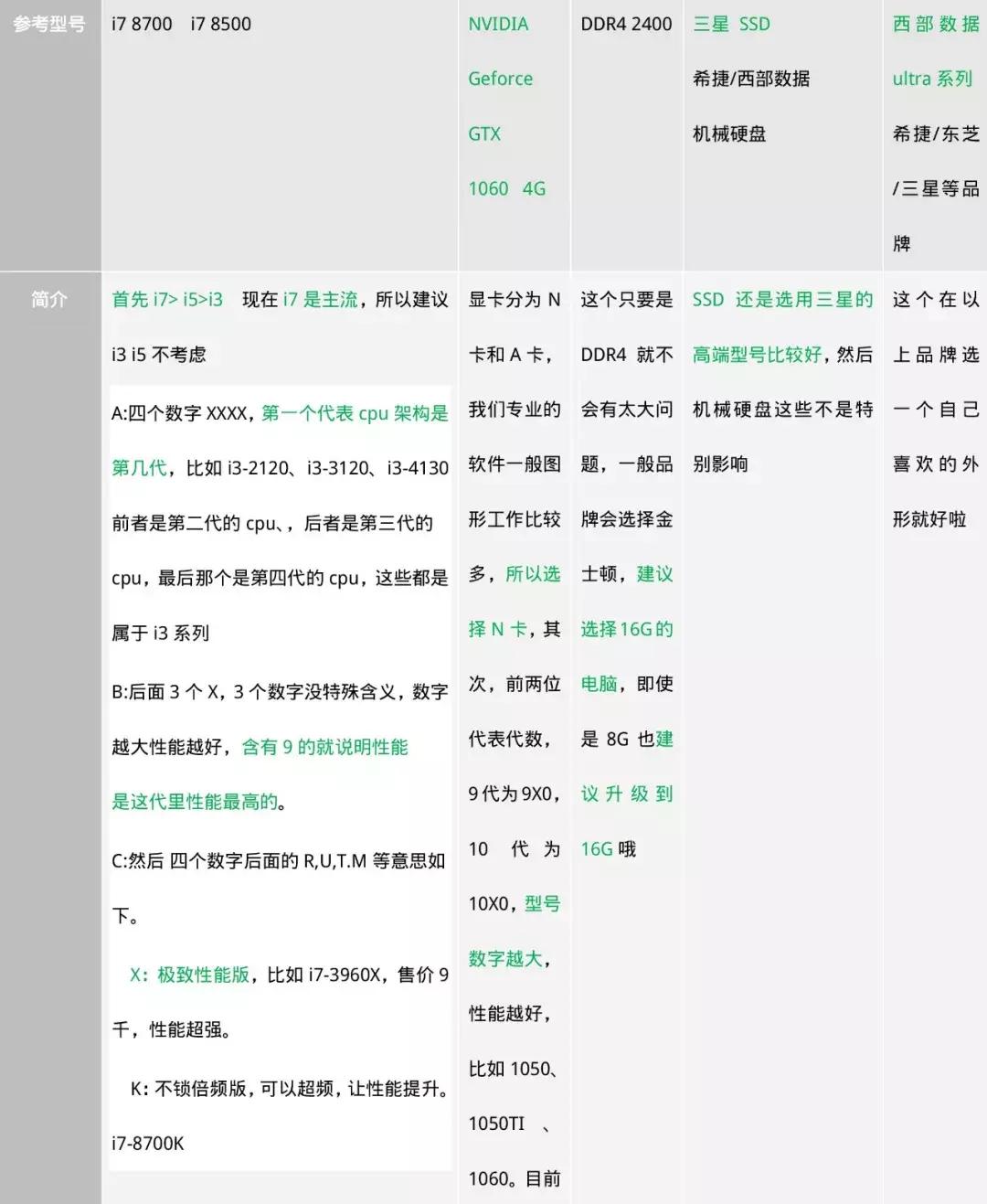Click the 参考型号 row header

50,25
